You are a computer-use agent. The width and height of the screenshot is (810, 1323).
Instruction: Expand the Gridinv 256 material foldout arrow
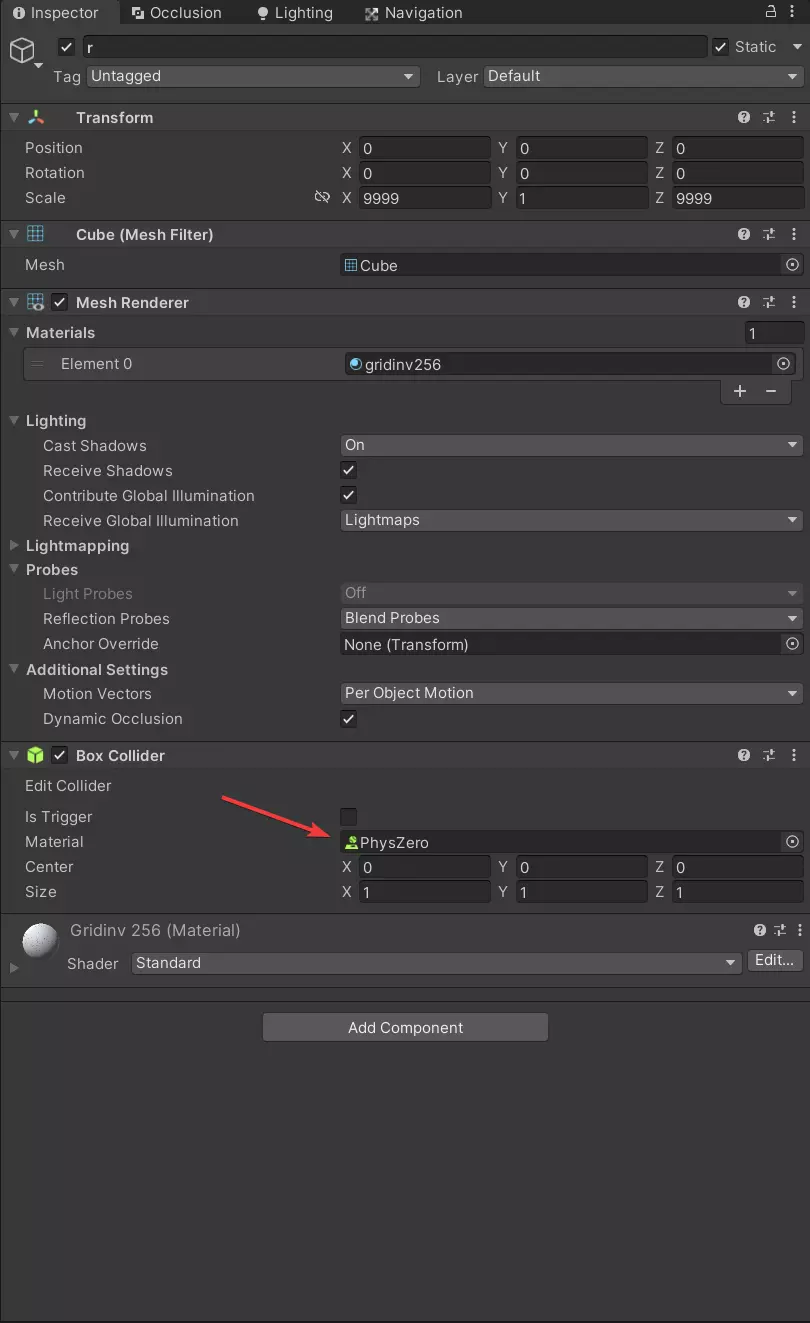14,968
